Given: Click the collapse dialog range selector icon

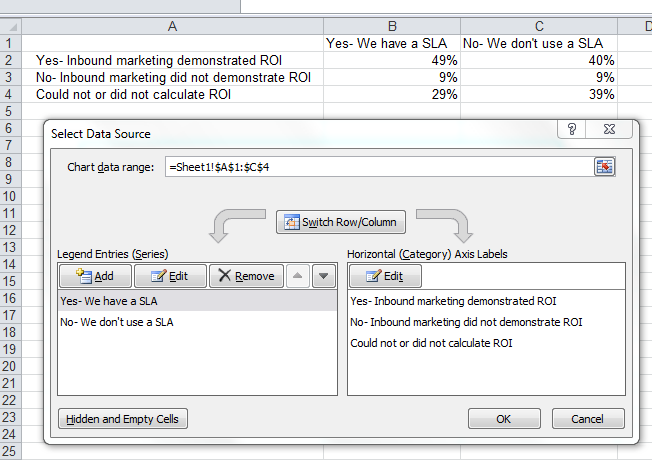Looking at the screenshot, I should (603, 167).
